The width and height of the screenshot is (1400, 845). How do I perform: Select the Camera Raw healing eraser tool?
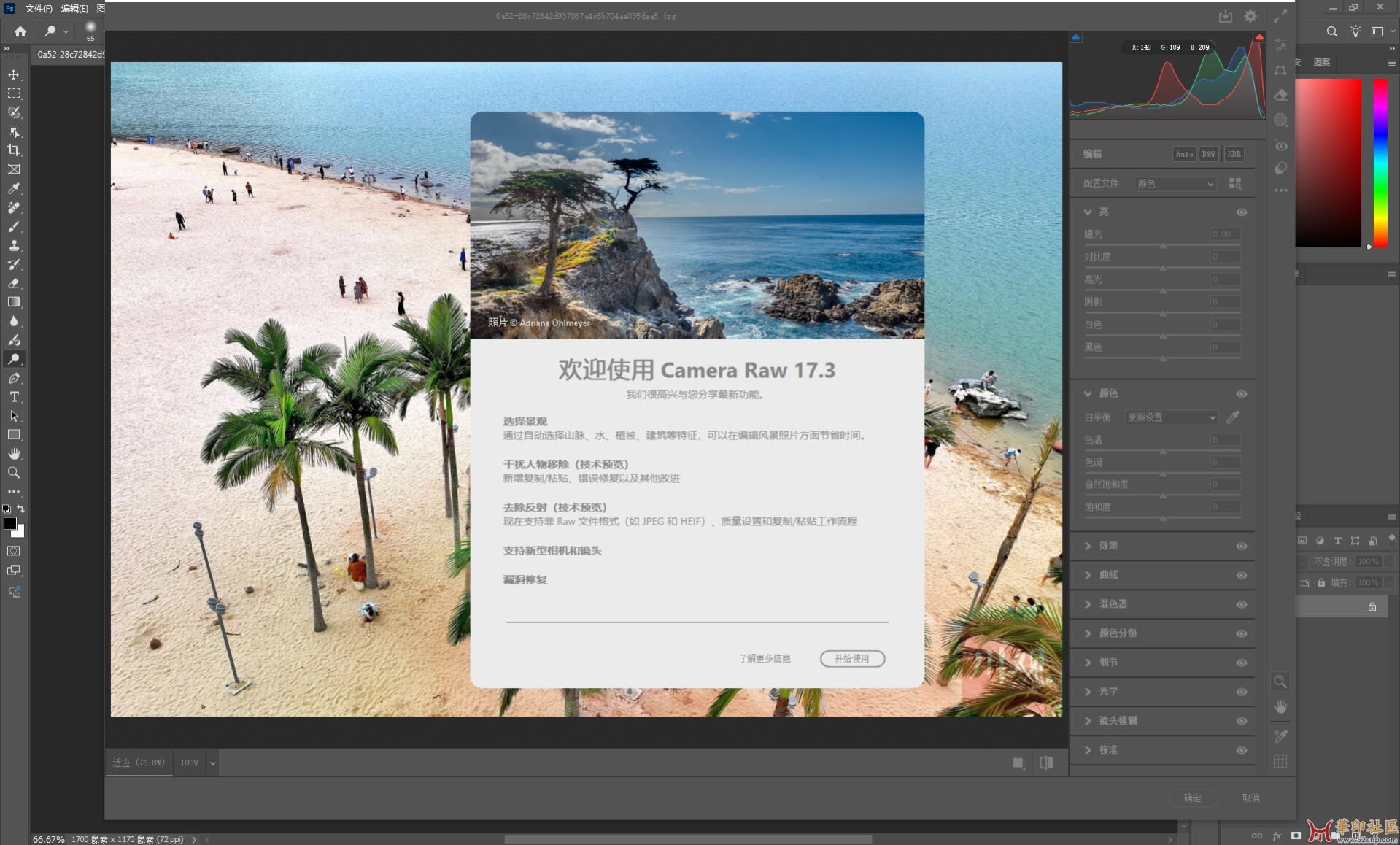coord(1280,95)
